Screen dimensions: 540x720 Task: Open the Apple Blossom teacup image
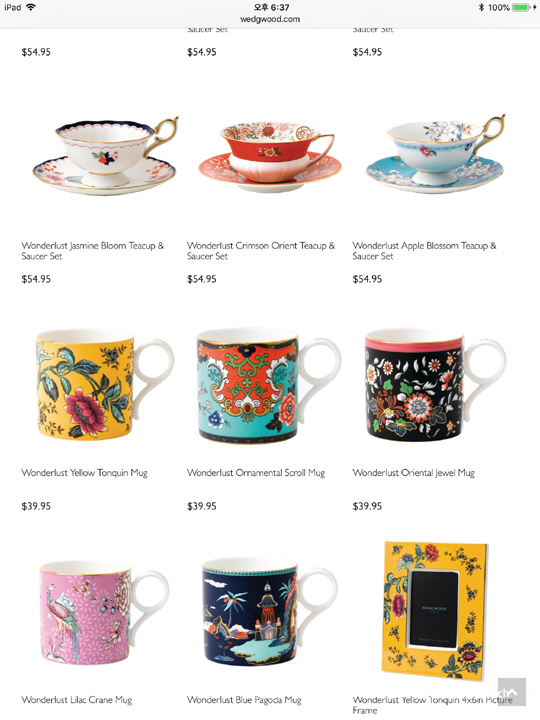point(435,154)
